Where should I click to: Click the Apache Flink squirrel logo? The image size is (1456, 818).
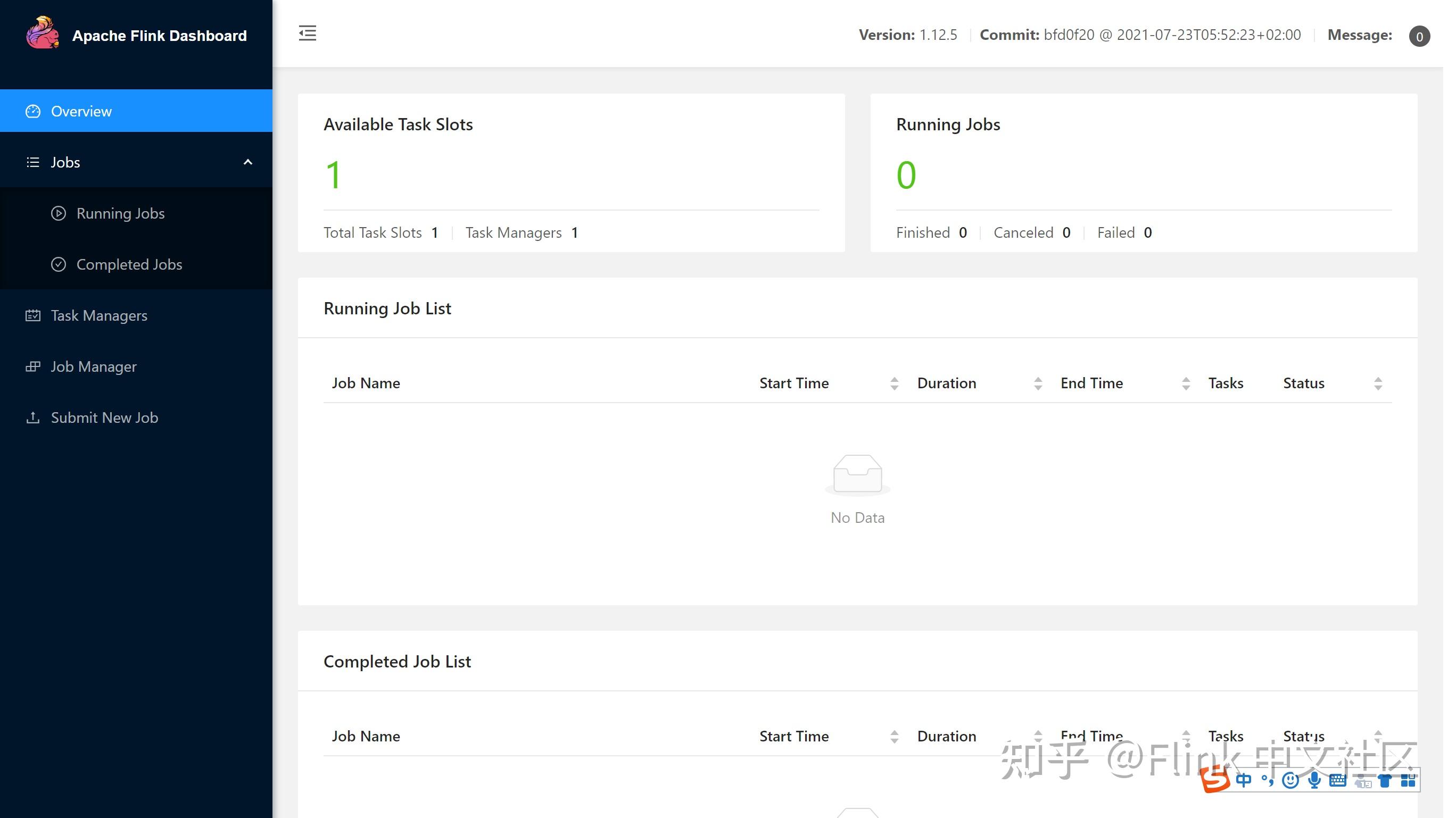pos(43,34)
